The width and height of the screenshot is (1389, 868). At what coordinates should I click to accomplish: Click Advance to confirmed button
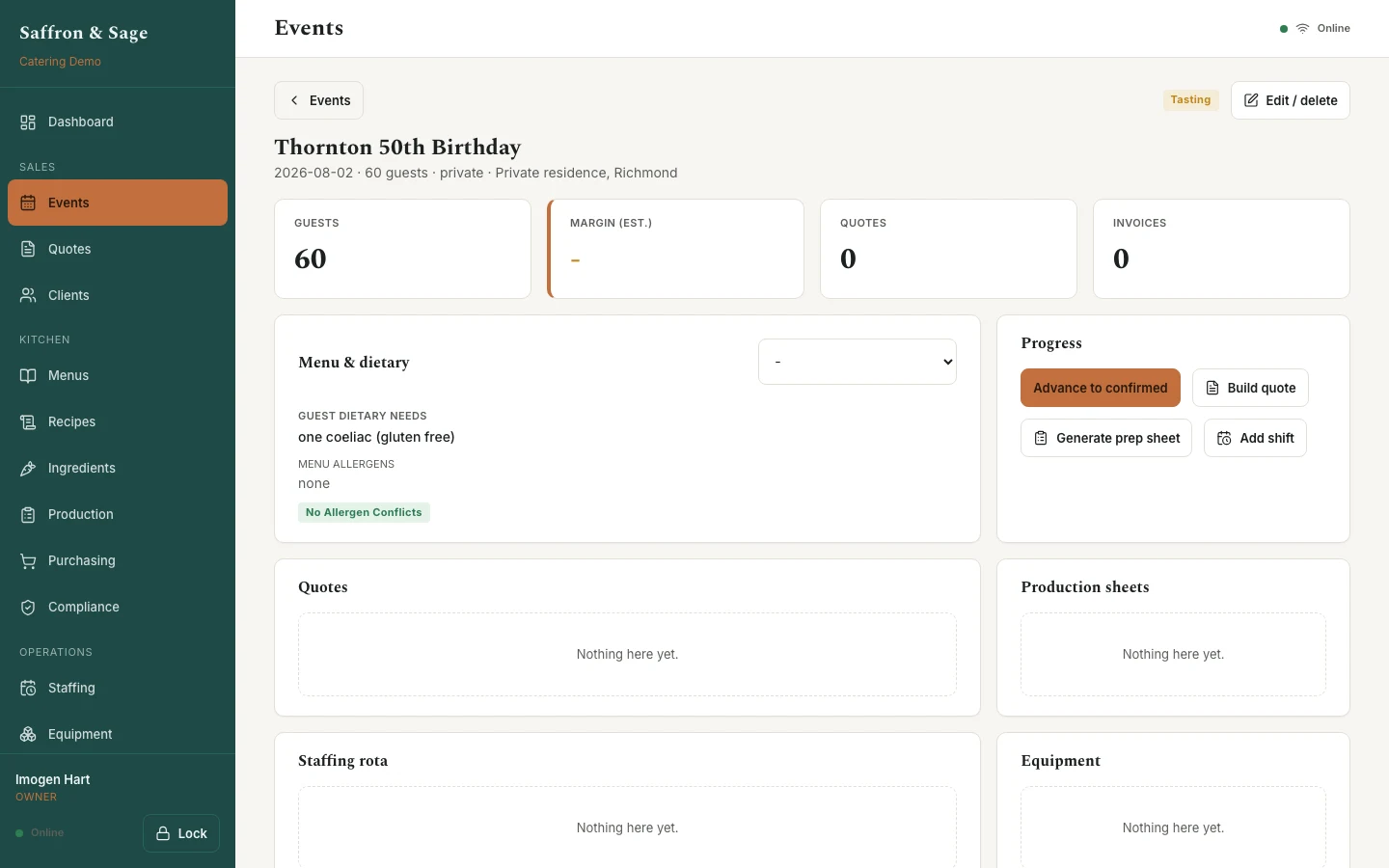(x=1101, y=388)
